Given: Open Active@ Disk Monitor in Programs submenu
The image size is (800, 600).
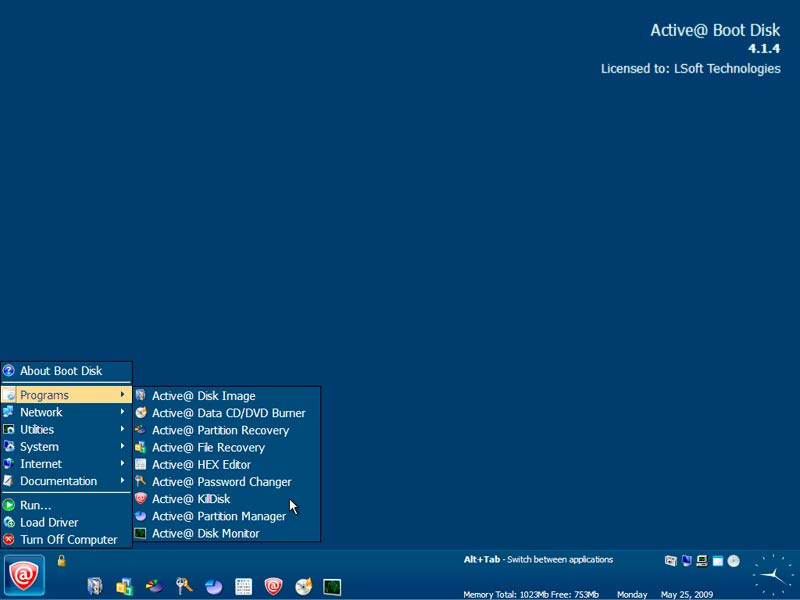Looking at the screenshot, I should 227,534.
